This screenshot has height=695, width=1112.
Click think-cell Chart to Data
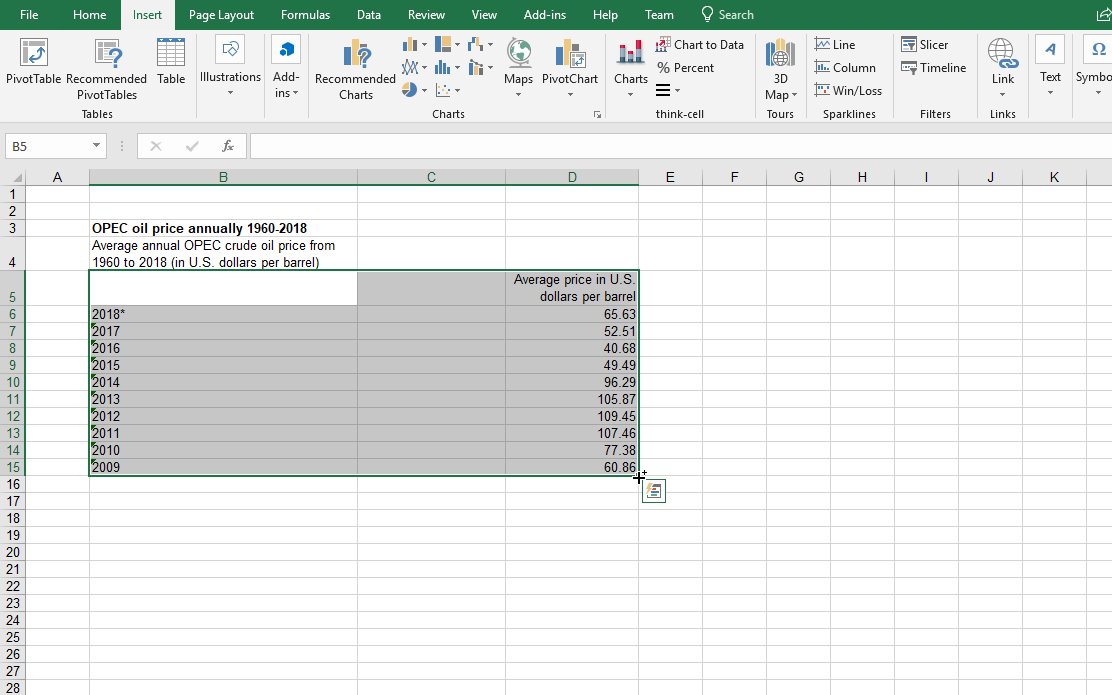[700, 45]
